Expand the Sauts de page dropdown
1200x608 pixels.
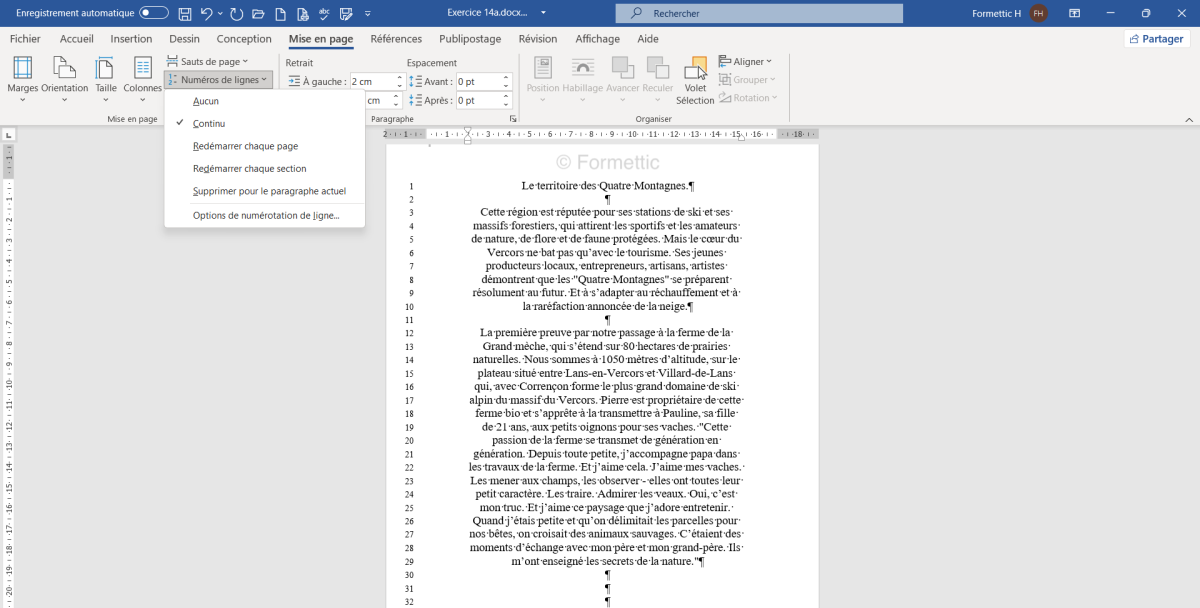(208, 61)
